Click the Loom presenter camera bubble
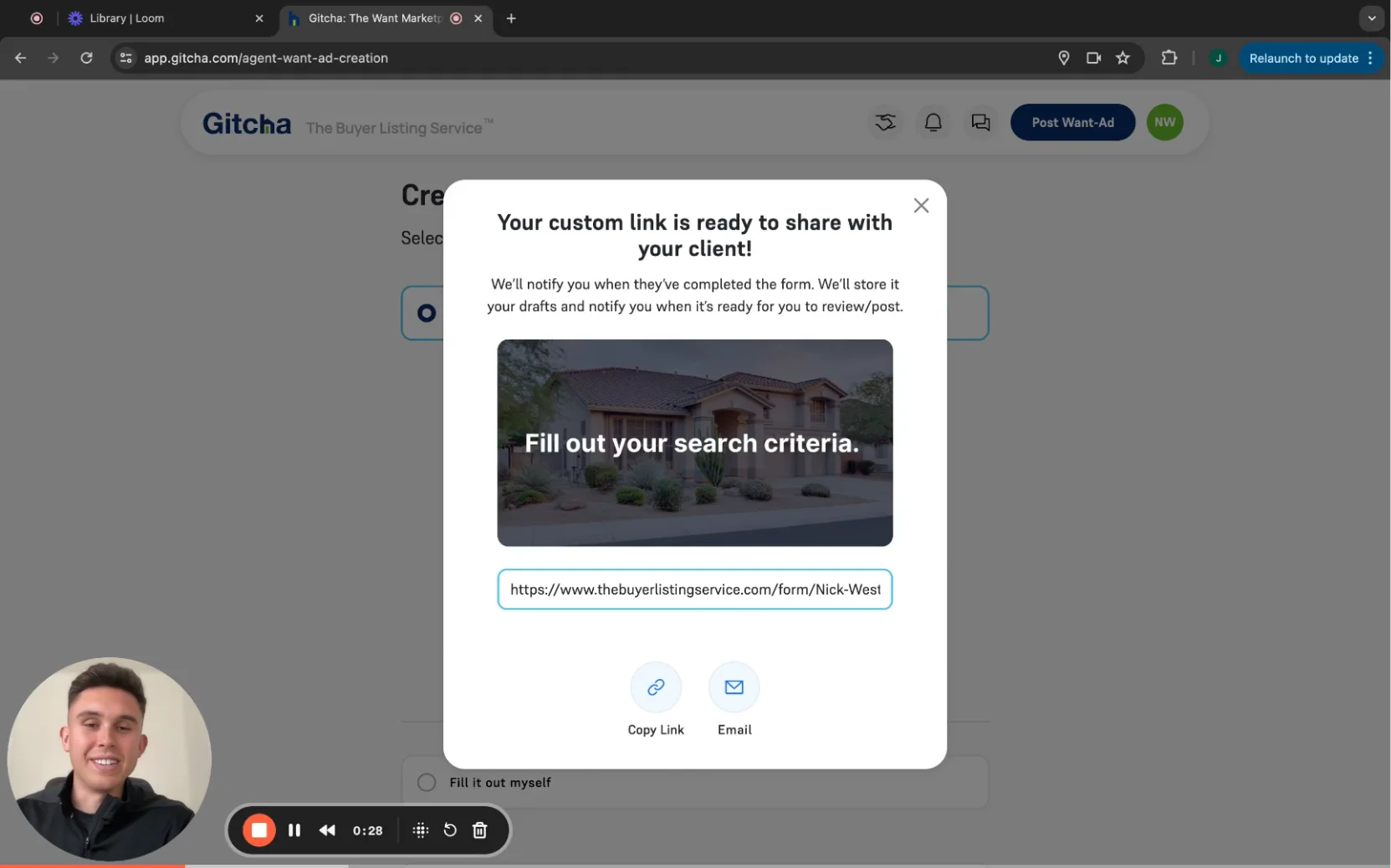This screenshot has width=1391, height=868. click(110, 759)
